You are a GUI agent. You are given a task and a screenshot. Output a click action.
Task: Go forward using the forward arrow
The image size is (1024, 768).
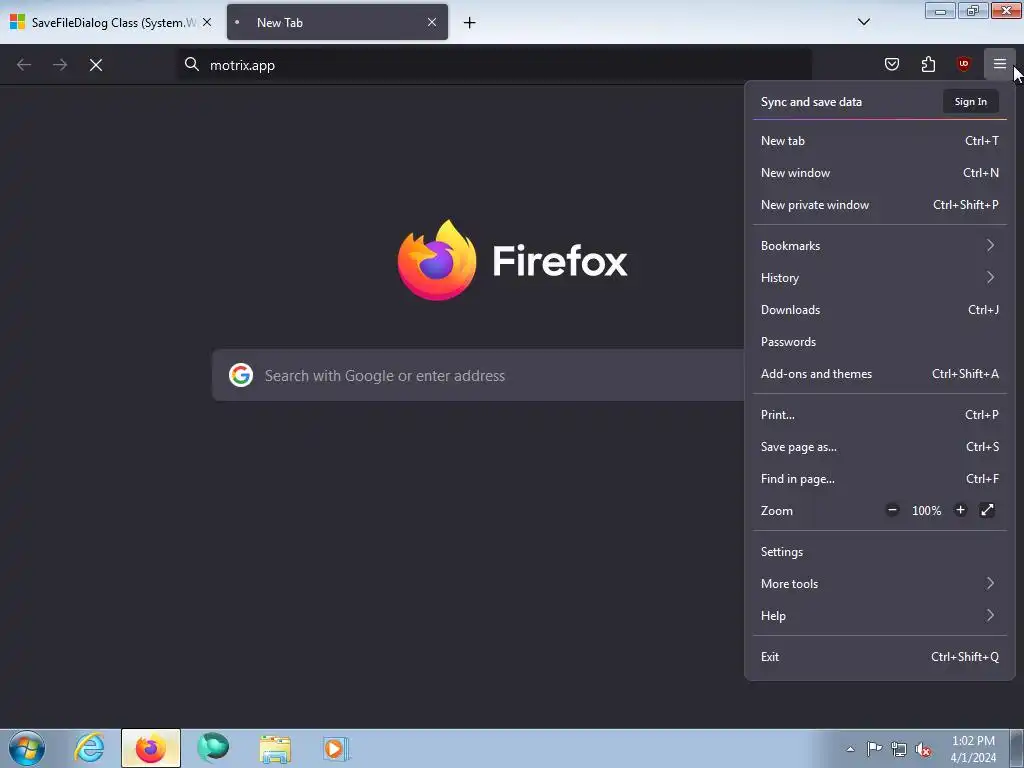pos(60,65)
